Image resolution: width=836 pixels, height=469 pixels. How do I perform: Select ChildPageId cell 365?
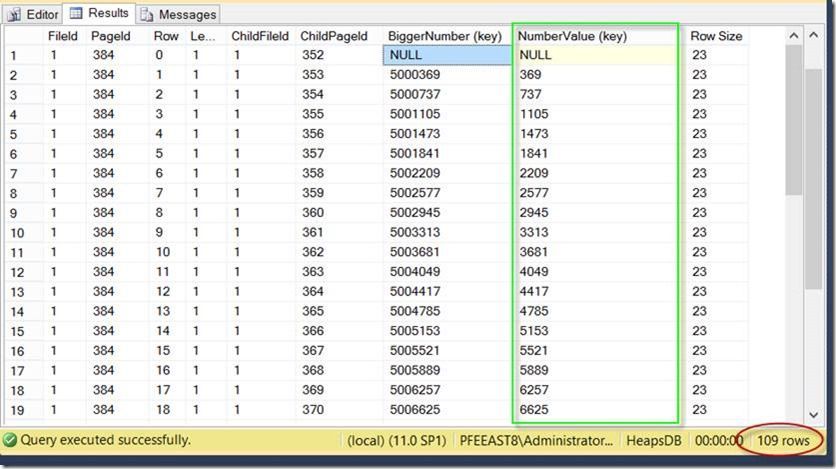coord(339,311)
